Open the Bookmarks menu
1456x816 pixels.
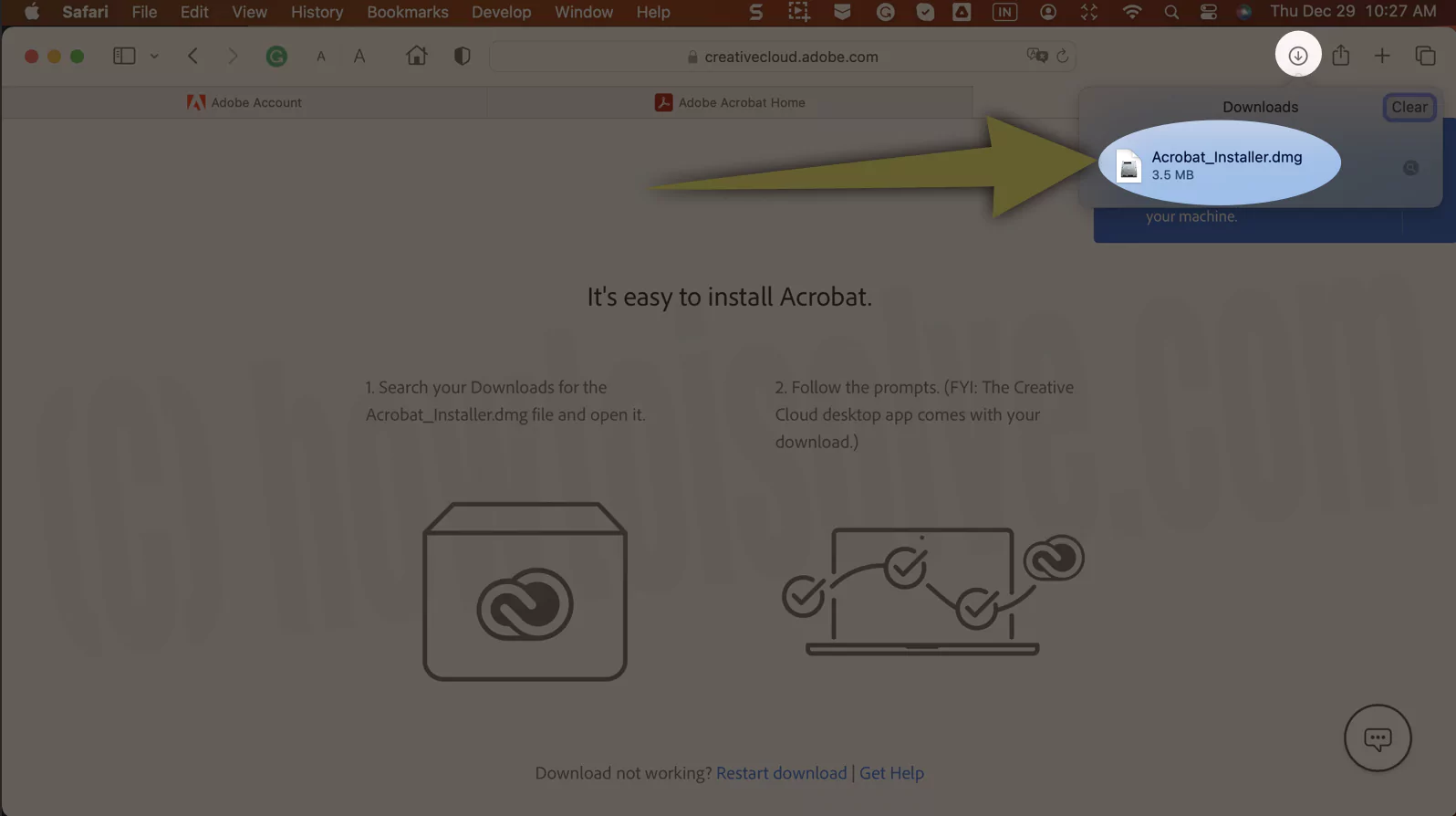[x=408, y=12]
